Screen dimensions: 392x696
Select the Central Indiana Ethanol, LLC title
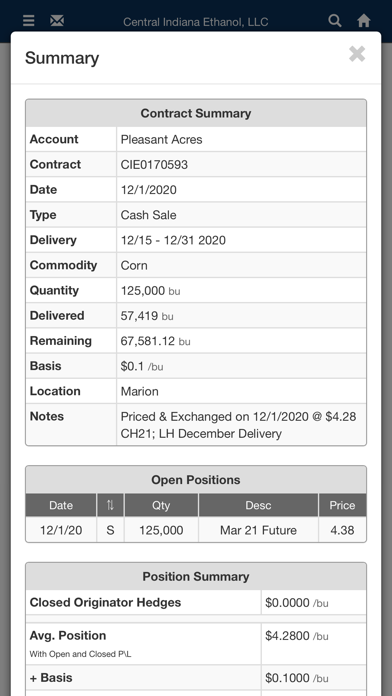coord(195,22)
